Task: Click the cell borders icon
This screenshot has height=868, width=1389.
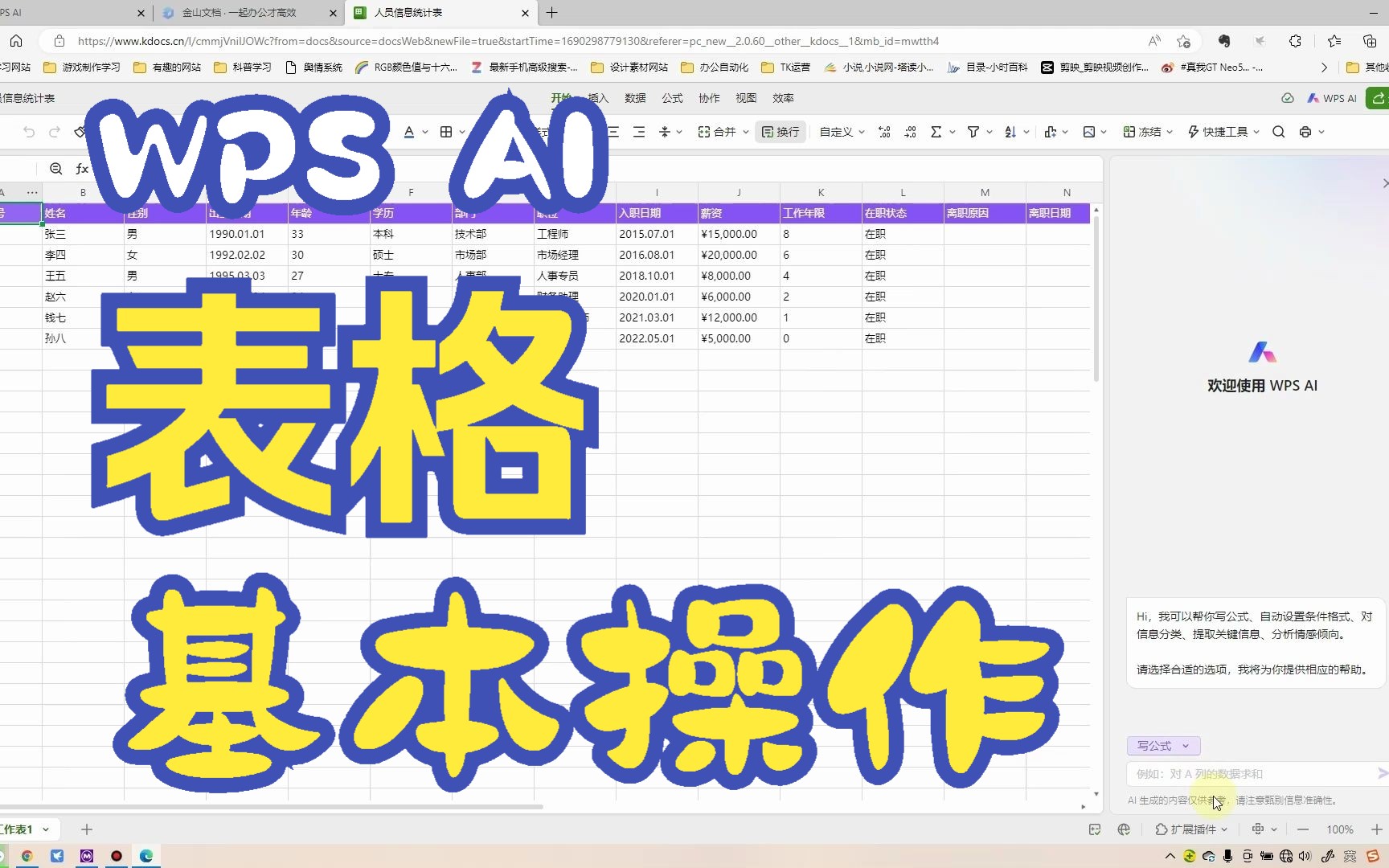Action: (x=446, y=132)
